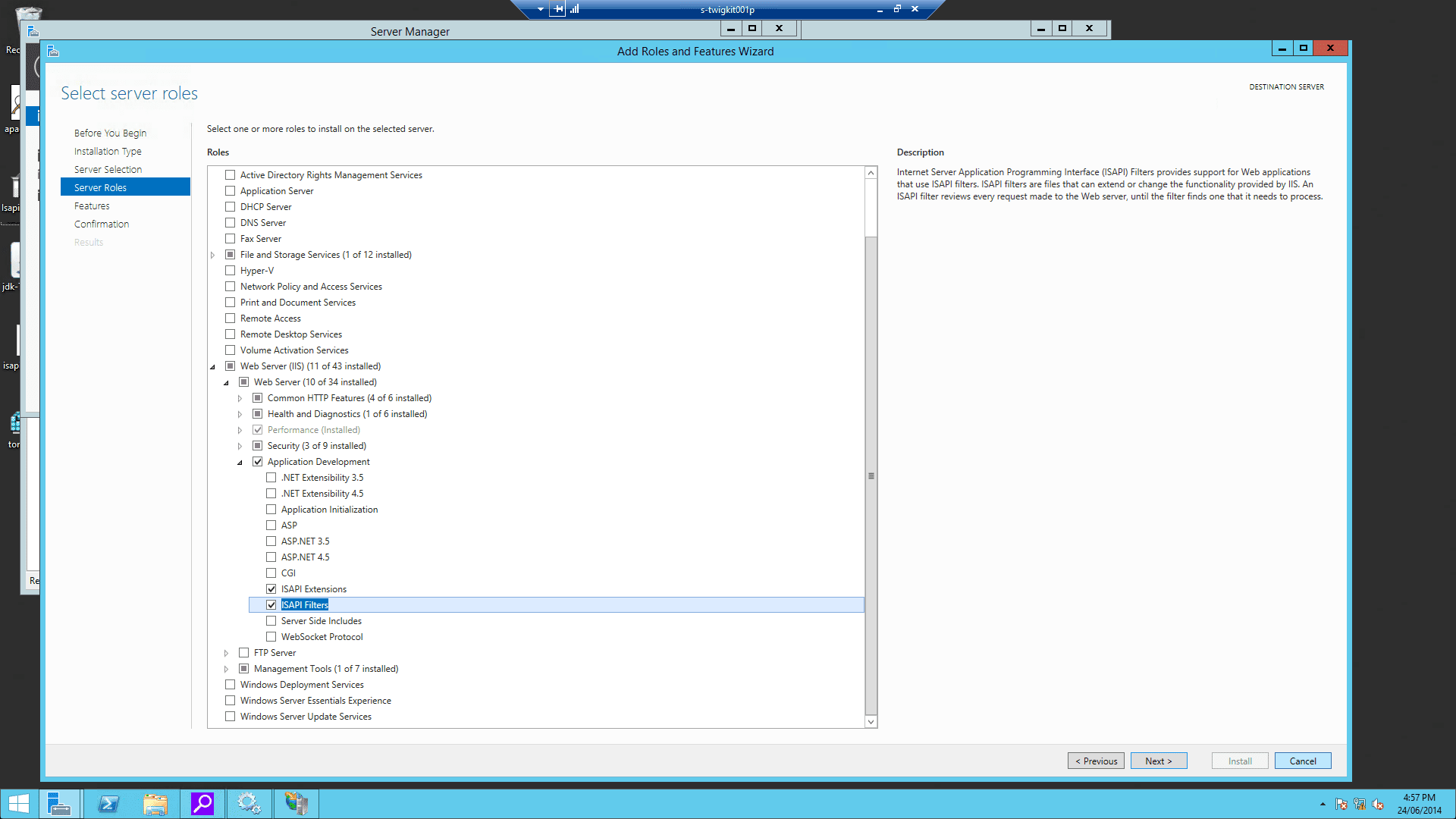This screenshot has width=1456, height=819.
Task: Click the purple magnifier search icon
Action: point(202,803)
